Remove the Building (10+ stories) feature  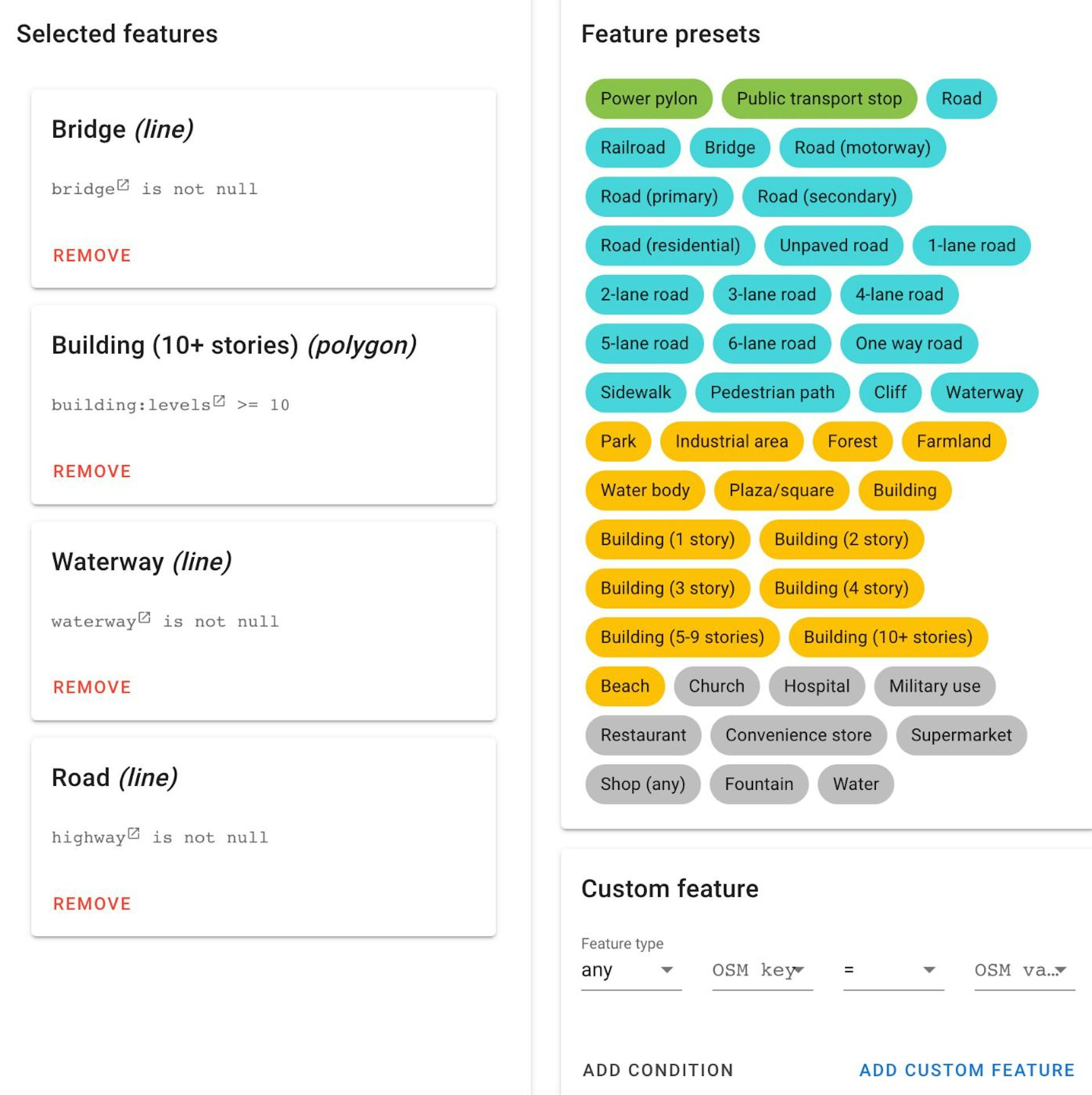(x=92, y=471)
